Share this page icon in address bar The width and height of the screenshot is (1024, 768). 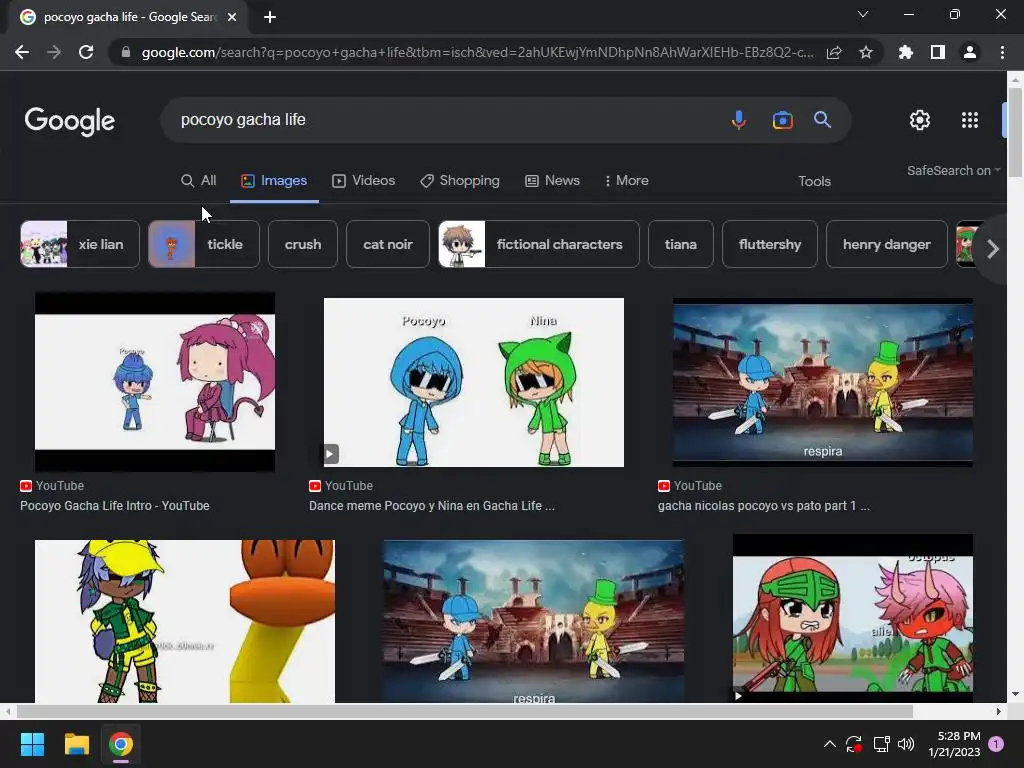[x=834, y=52]
